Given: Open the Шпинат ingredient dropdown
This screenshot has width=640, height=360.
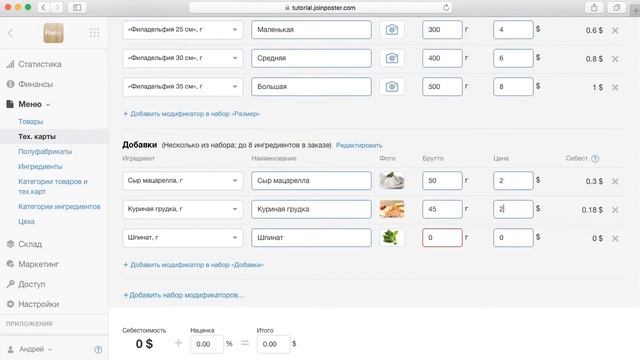Looking at the screenshot, I should click(x=183, y=238).
